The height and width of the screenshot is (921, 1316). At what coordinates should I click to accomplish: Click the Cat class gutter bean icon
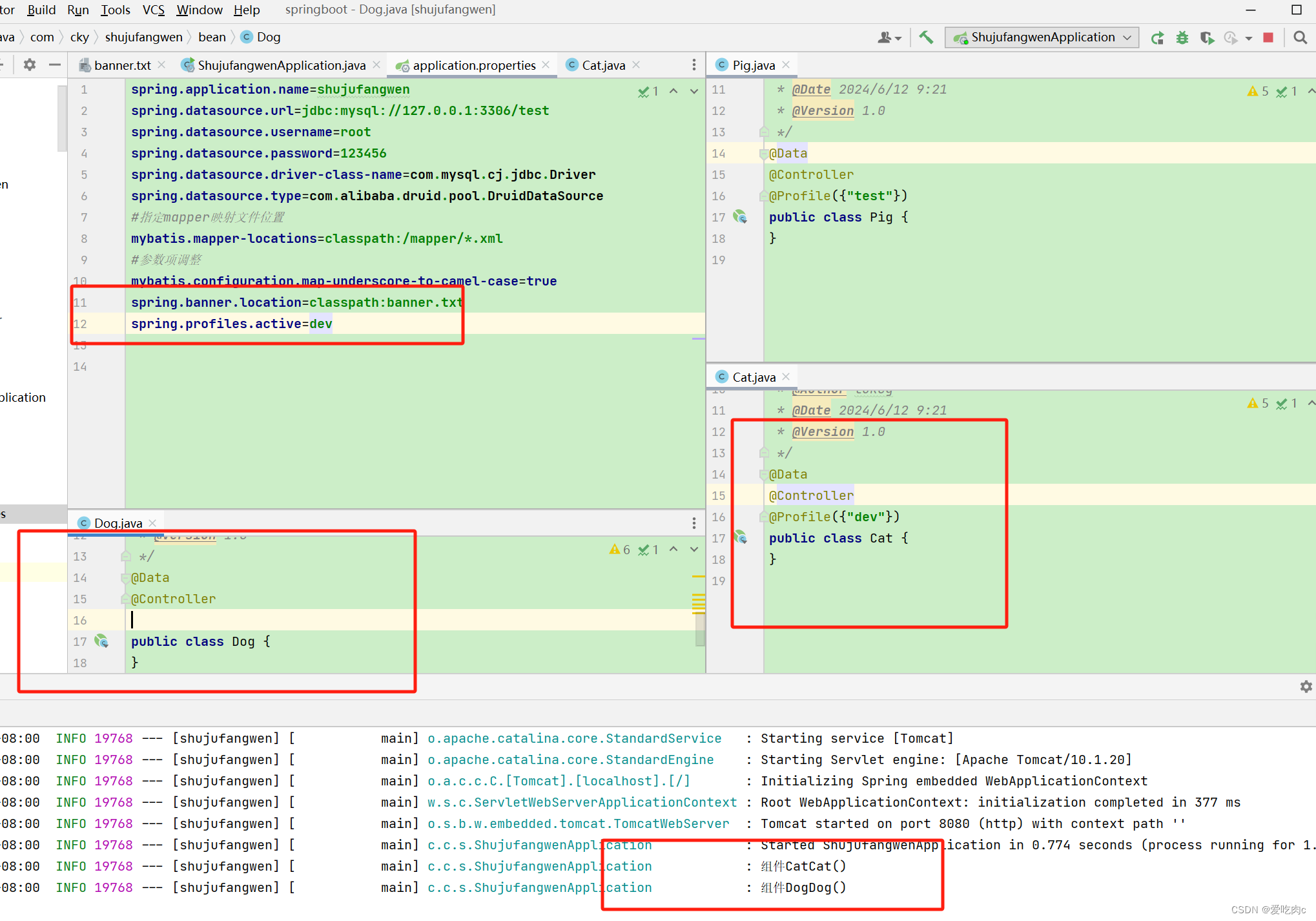pos(740,537)
